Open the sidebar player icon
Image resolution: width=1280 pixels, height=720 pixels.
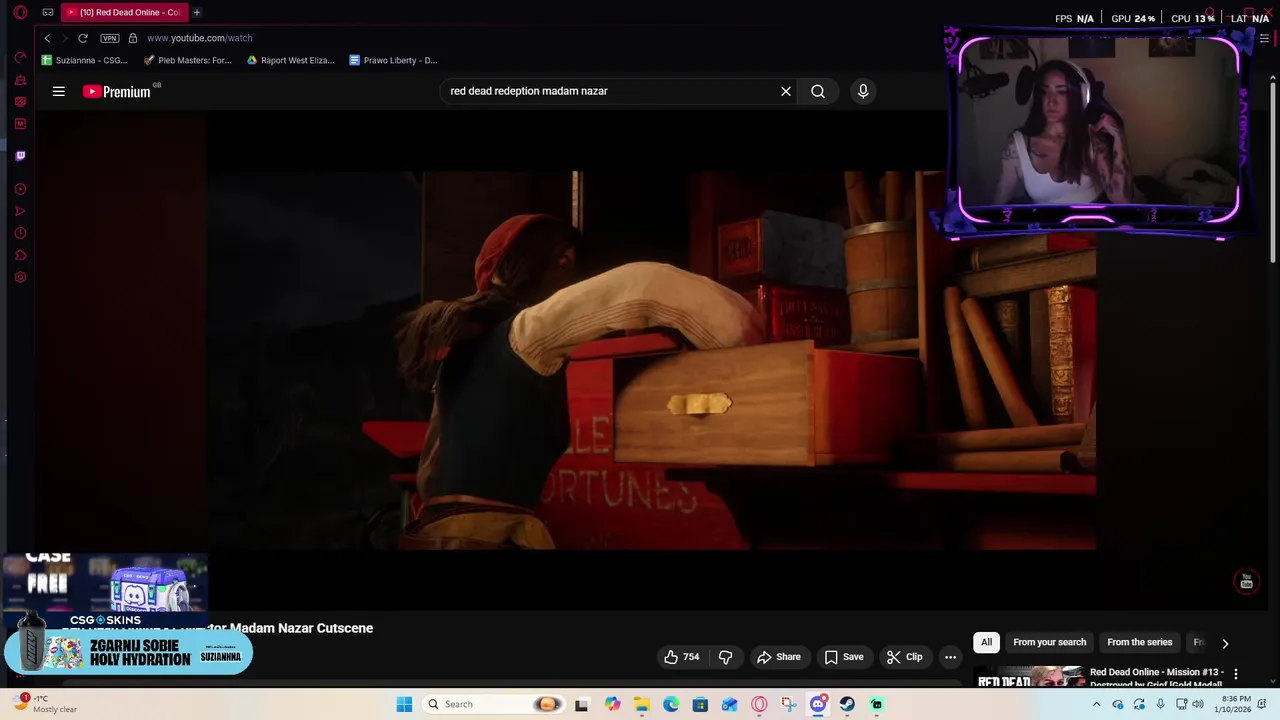point(20,189)
